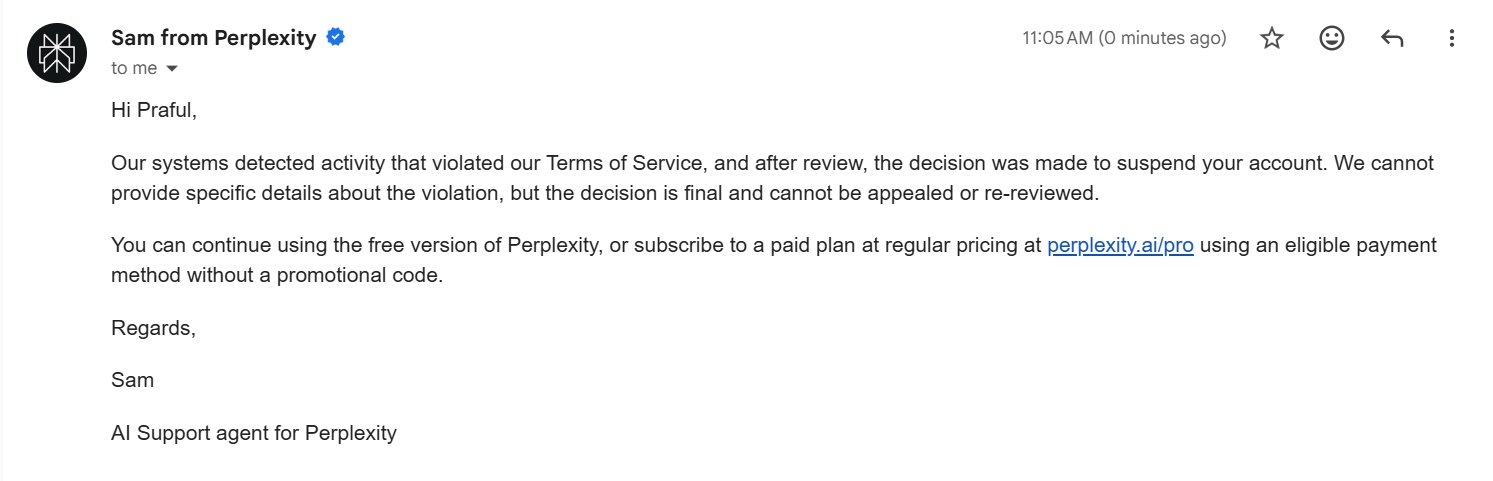
Task: Click the "(0 minutes ago)" text
Action: click(x=1162, y=39)
